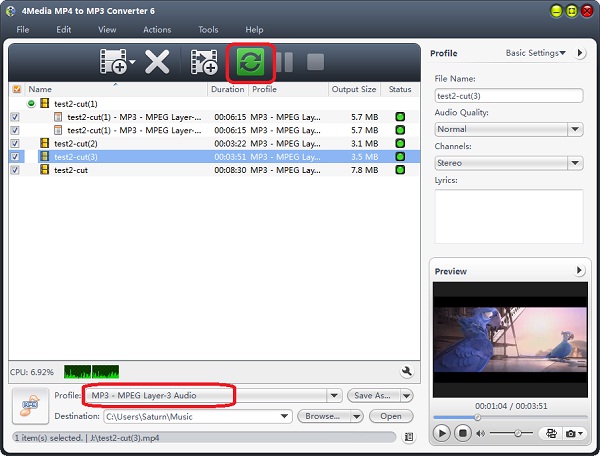The height and width of the screenshot is (456, 600).
Task: Toggle the checkbox for test2-cut(3)
Action: tap(15, 157)
